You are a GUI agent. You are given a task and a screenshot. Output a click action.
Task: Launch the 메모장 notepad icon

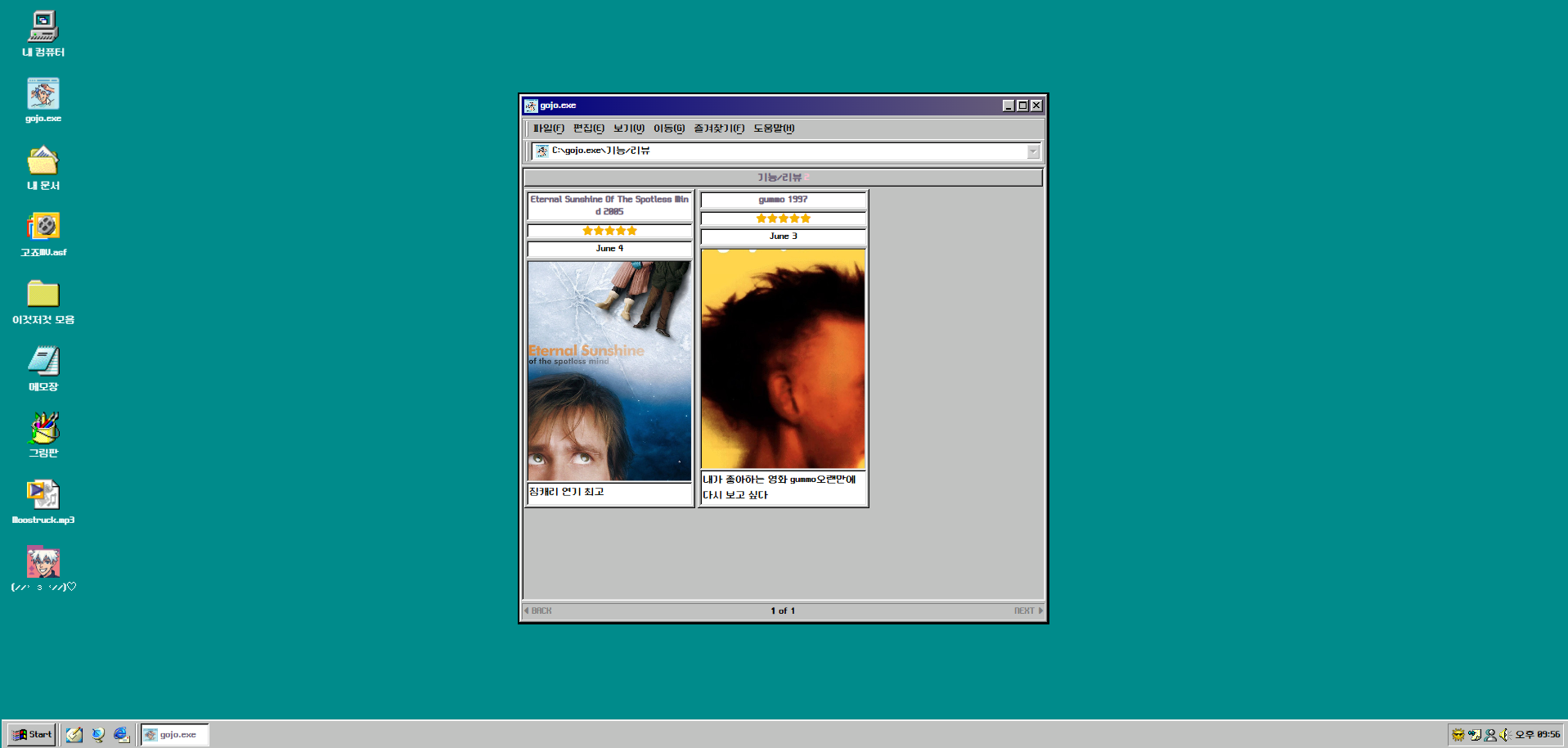click(x=43, y=368)
